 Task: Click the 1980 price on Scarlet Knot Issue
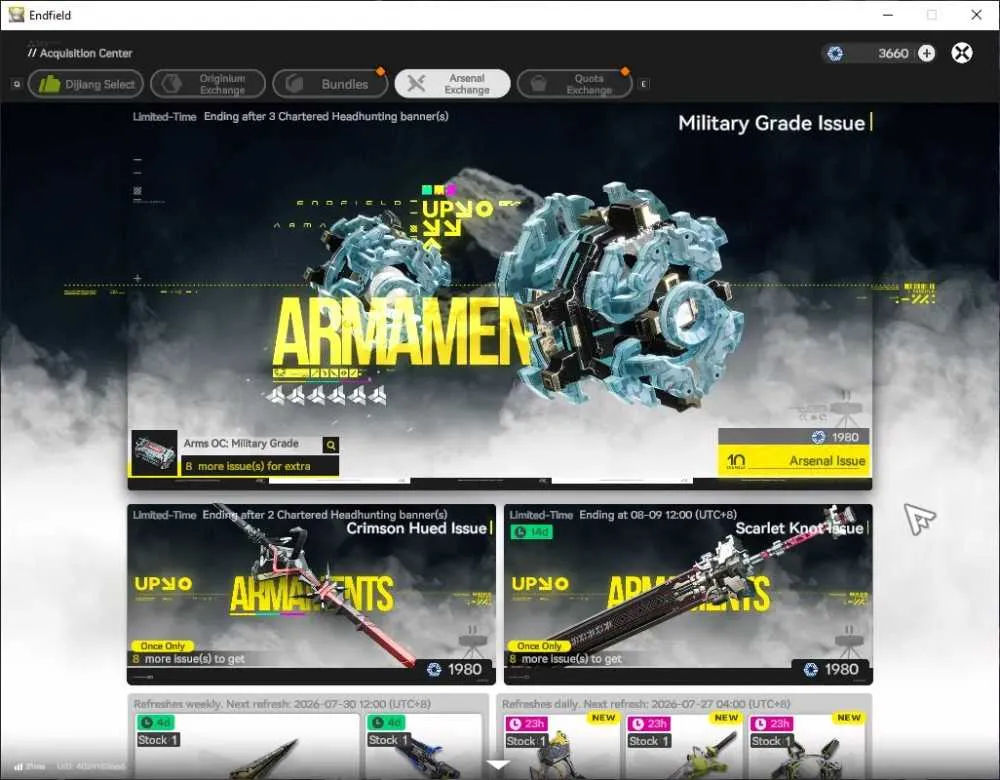click(832, 669)
